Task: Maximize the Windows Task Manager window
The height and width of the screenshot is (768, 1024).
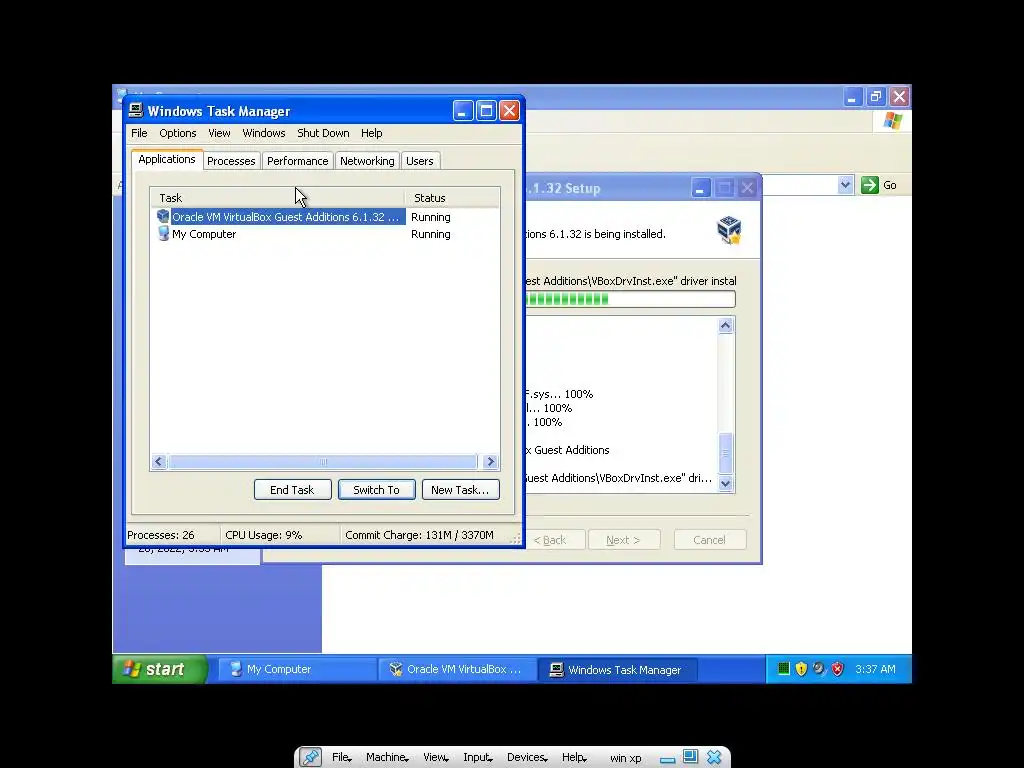Action: click(486, 110)
